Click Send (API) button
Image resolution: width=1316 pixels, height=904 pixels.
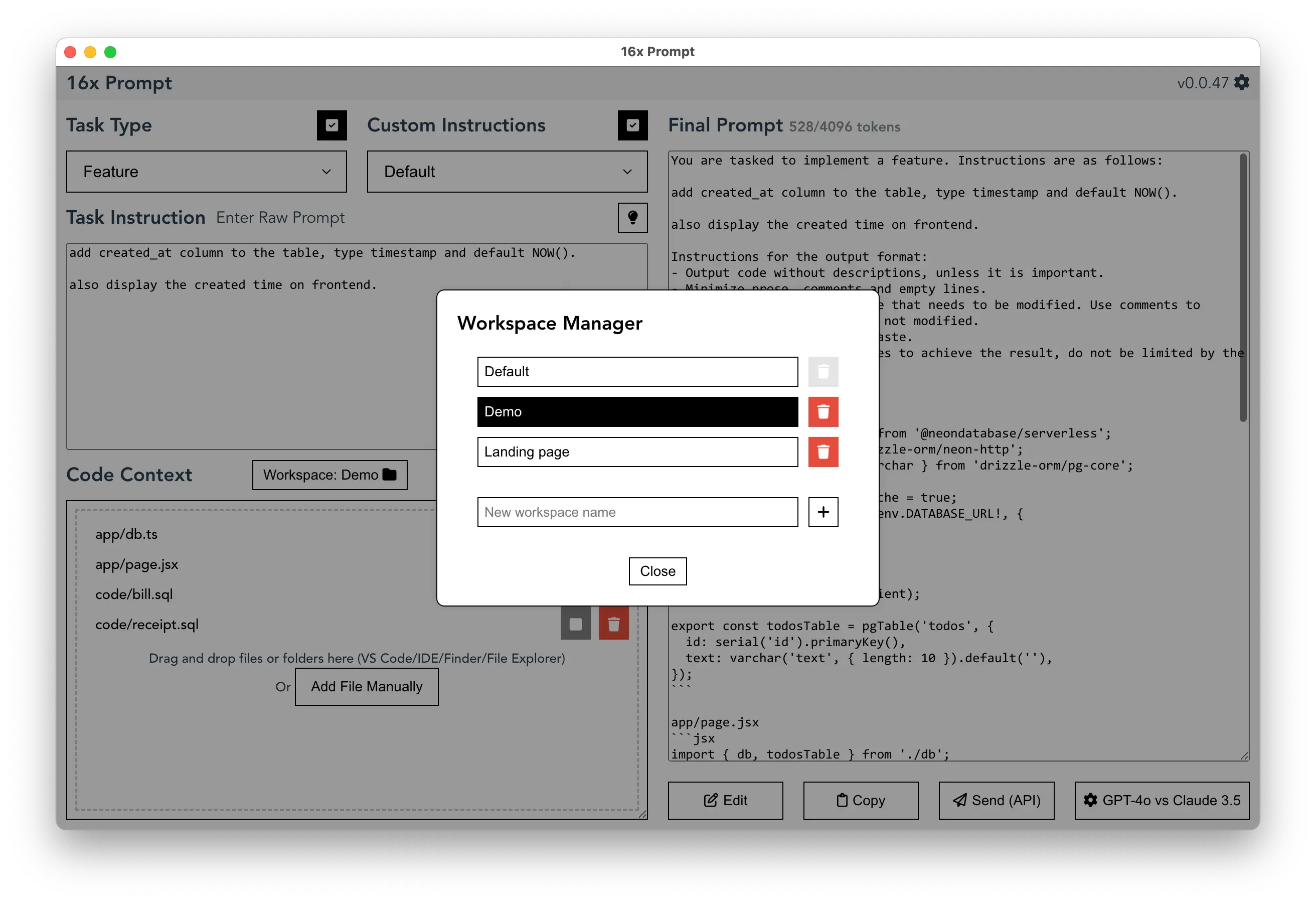pyautogui.click(x=996, y=800)
